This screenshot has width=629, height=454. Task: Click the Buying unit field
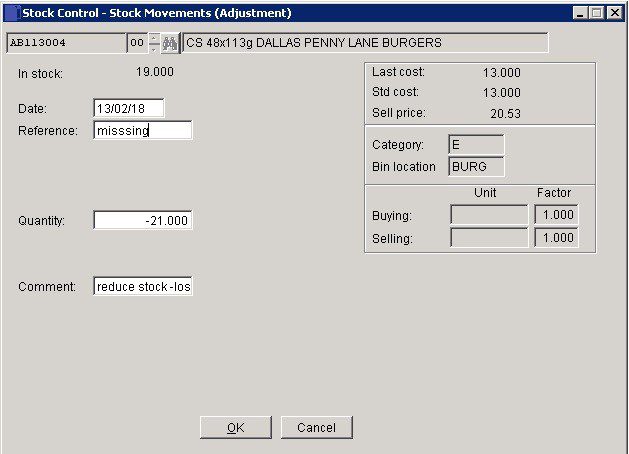pos(489,215)
